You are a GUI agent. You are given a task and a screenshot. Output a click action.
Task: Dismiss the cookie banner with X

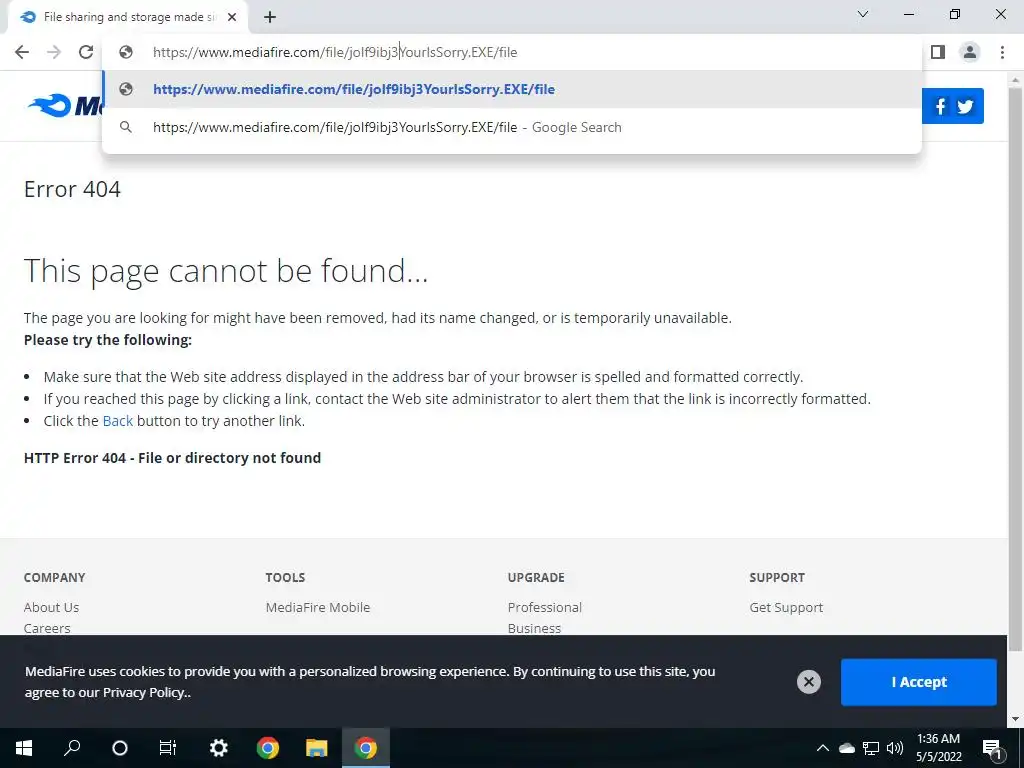[808, 682]
